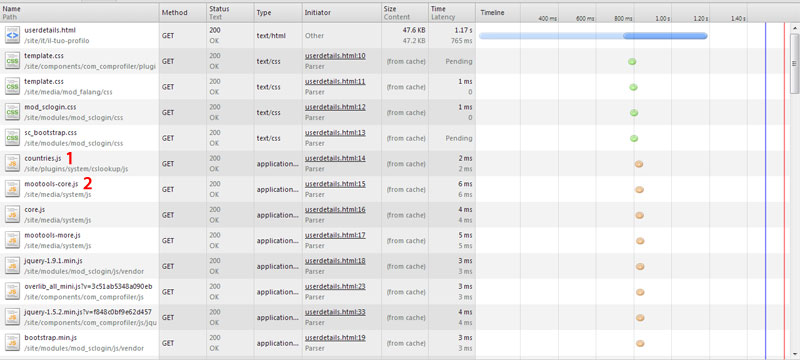Click the JS icon beside mootools-core.js
Viewport: 800px width, 360px height.
[12, 189]
